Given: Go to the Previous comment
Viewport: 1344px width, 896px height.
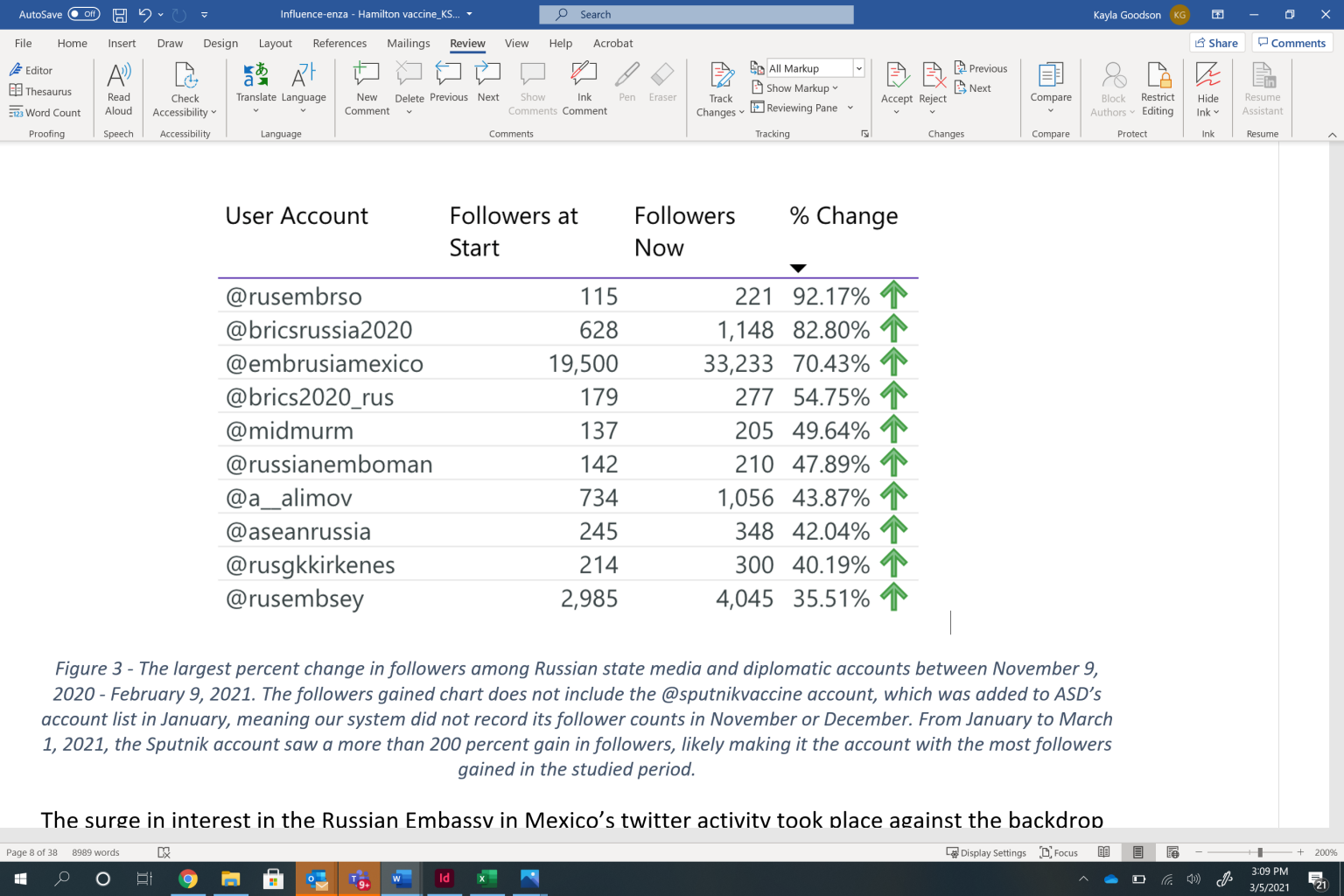Looking at the screenshot, I should tap(449, 83).
